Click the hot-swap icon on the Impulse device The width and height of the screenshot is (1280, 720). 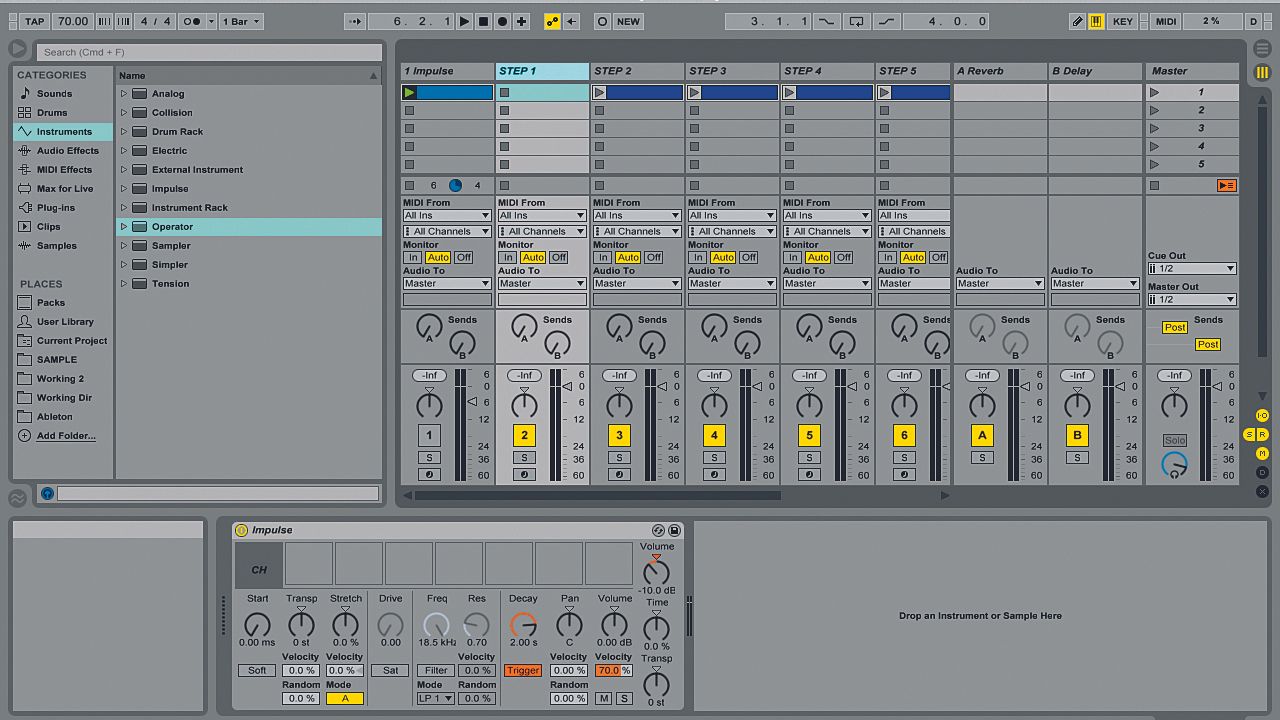(658, 530)
